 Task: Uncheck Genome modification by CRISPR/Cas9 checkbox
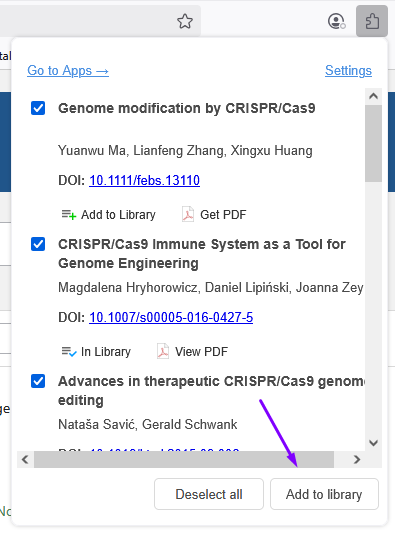(38, 108)
